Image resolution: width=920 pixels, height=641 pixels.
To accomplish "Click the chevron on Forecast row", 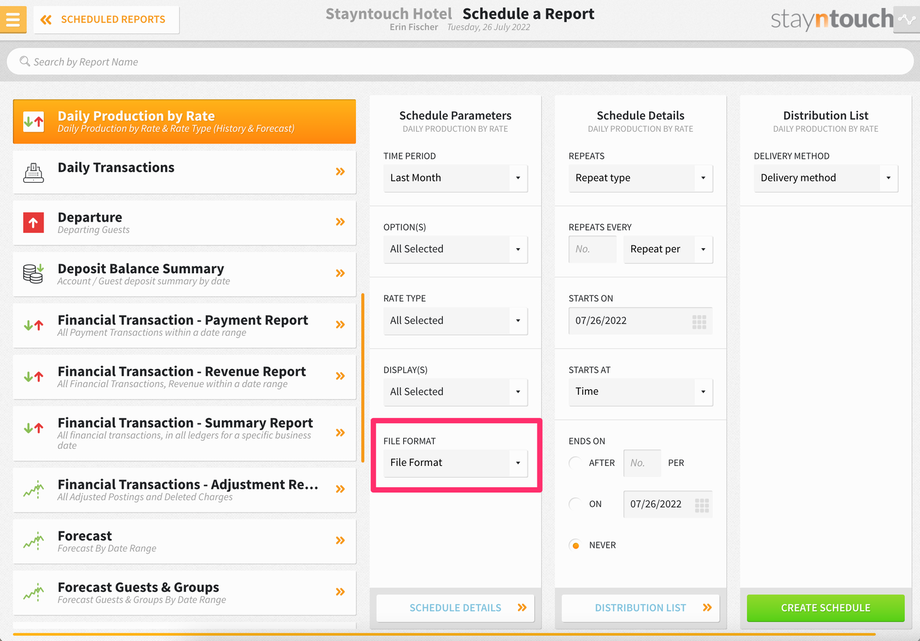I will point(340,540).
